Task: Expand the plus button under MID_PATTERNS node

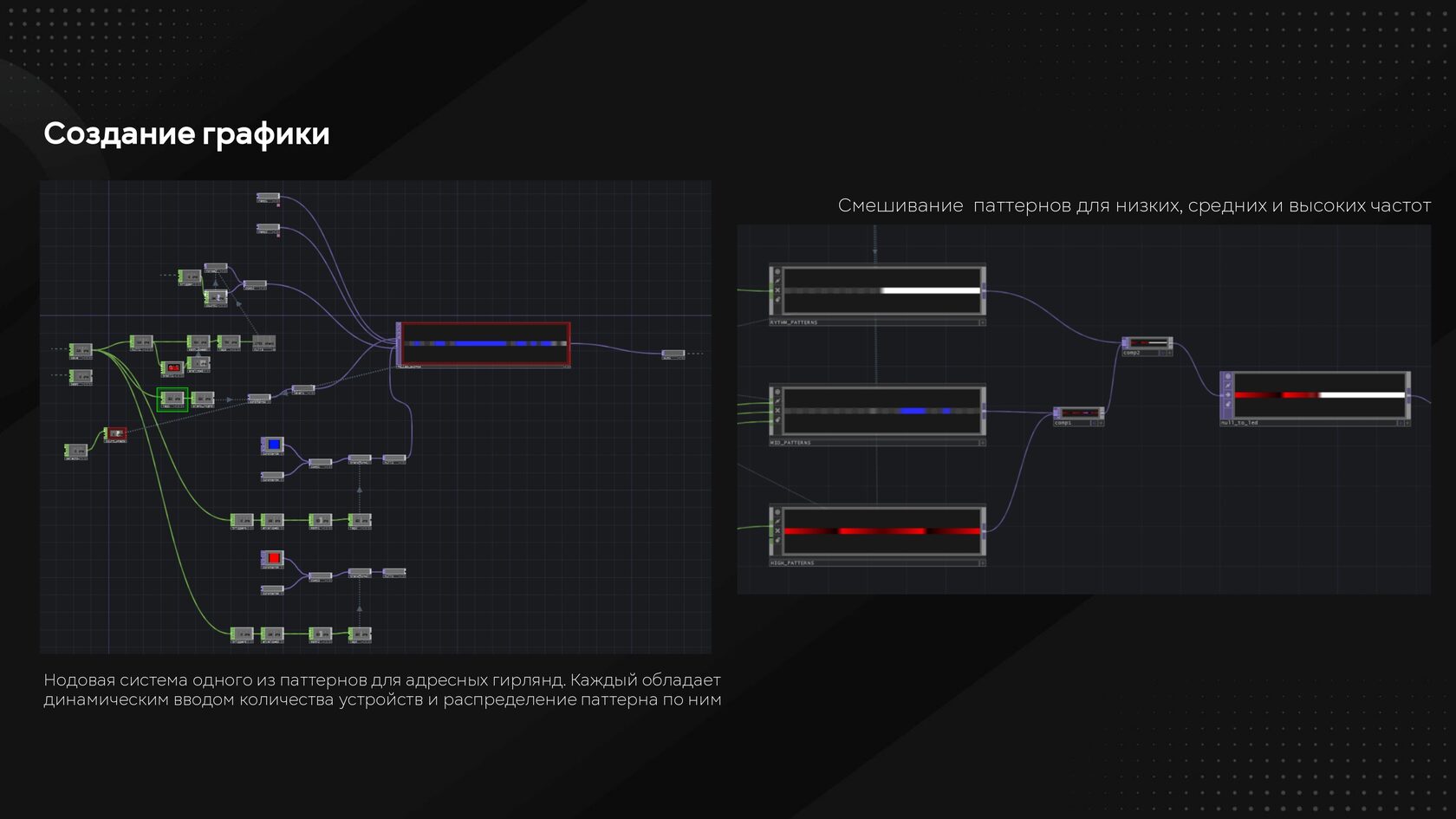Action: 982,443
